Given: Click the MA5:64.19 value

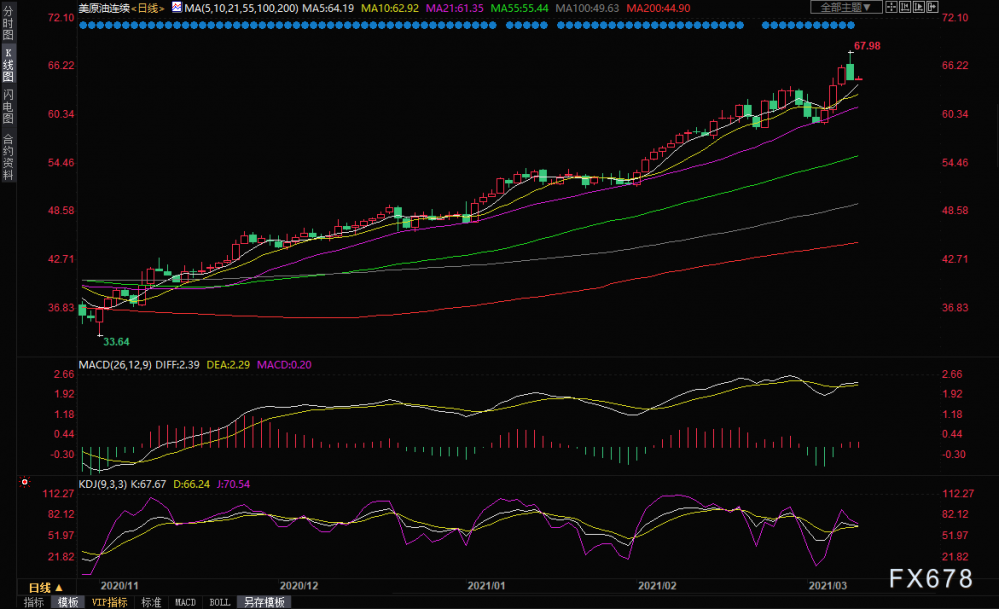Looking at the screenshot, I should click(328, 8).
